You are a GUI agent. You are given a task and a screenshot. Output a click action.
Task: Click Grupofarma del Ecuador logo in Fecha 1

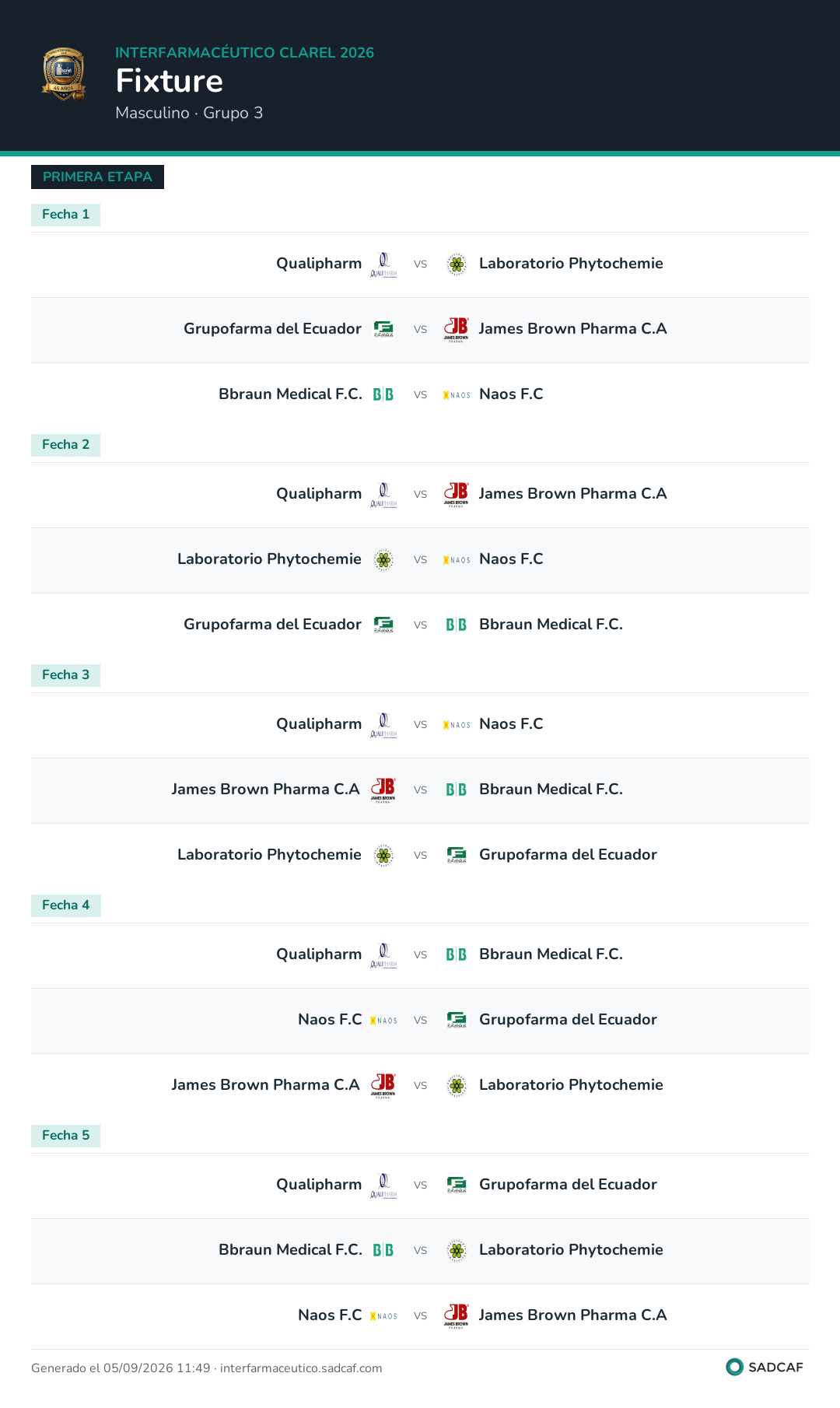click(x=383, y=330)
